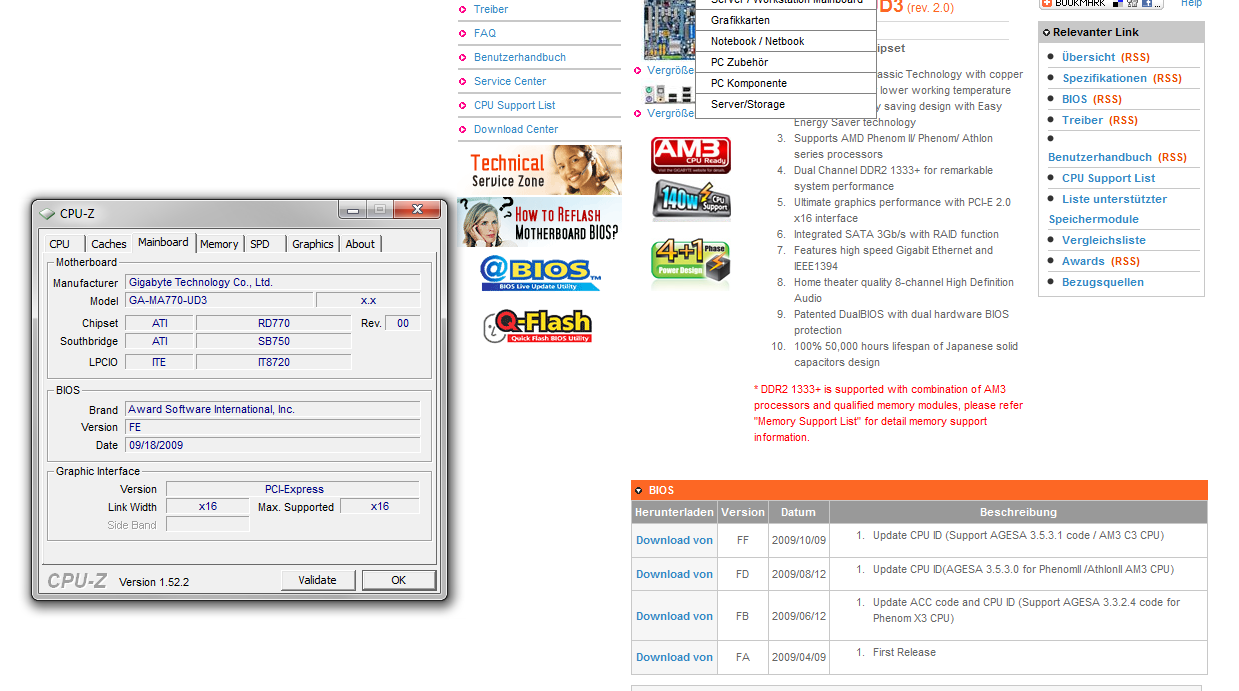Click Download von for BIOS version FF
This screenshot has width=1239, height=691.
click(x=675, y=540)
